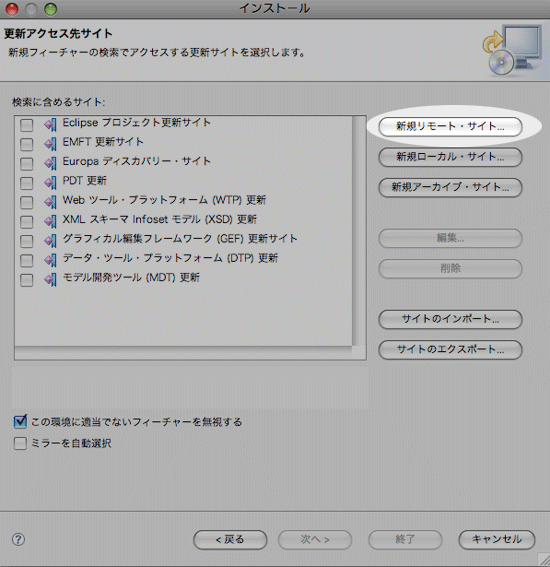Select XML スキーマ Infoset モデル (XSD) 更新 text
Screen dimensions: 550x567
click(159, 219)
